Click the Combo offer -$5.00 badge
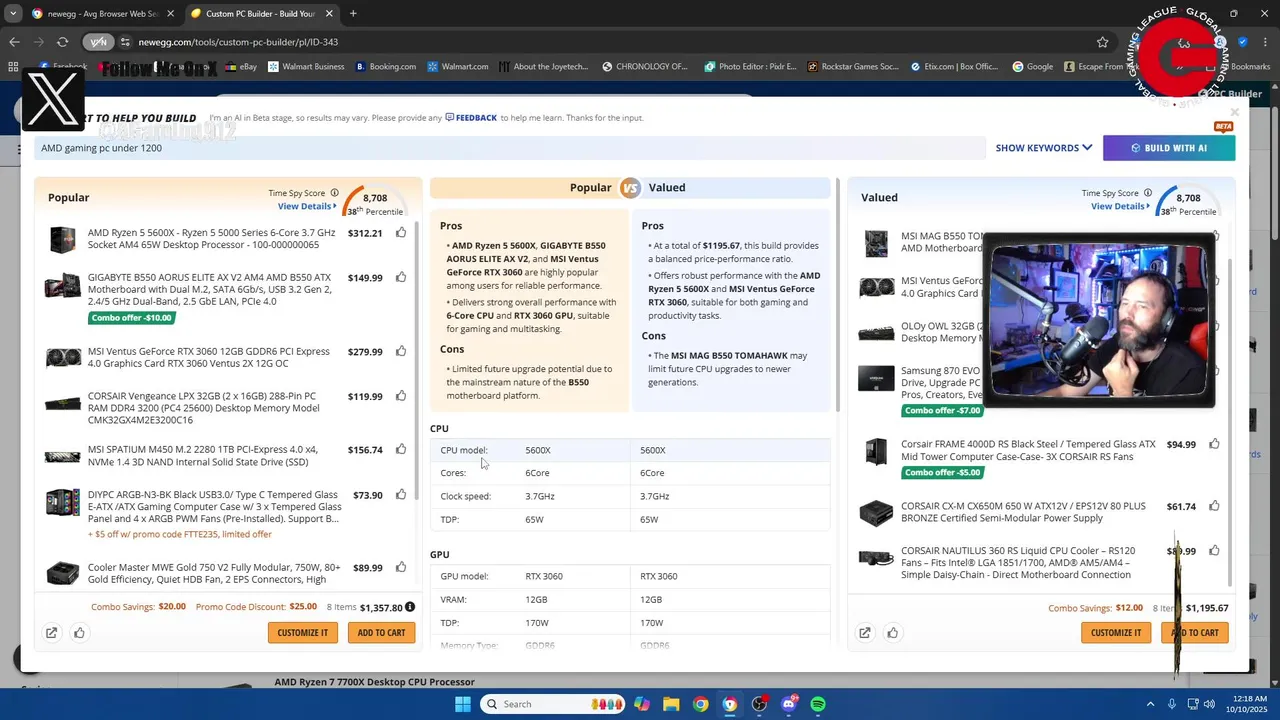 coord(943,472)
